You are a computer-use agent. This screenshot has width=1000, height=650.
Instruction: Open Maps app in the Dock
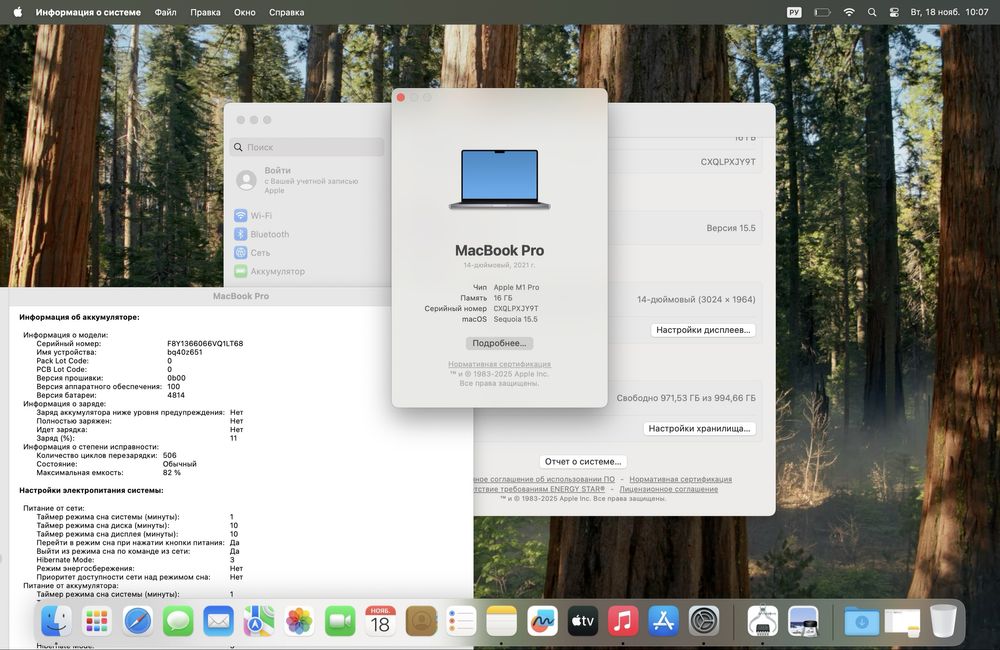259,621
